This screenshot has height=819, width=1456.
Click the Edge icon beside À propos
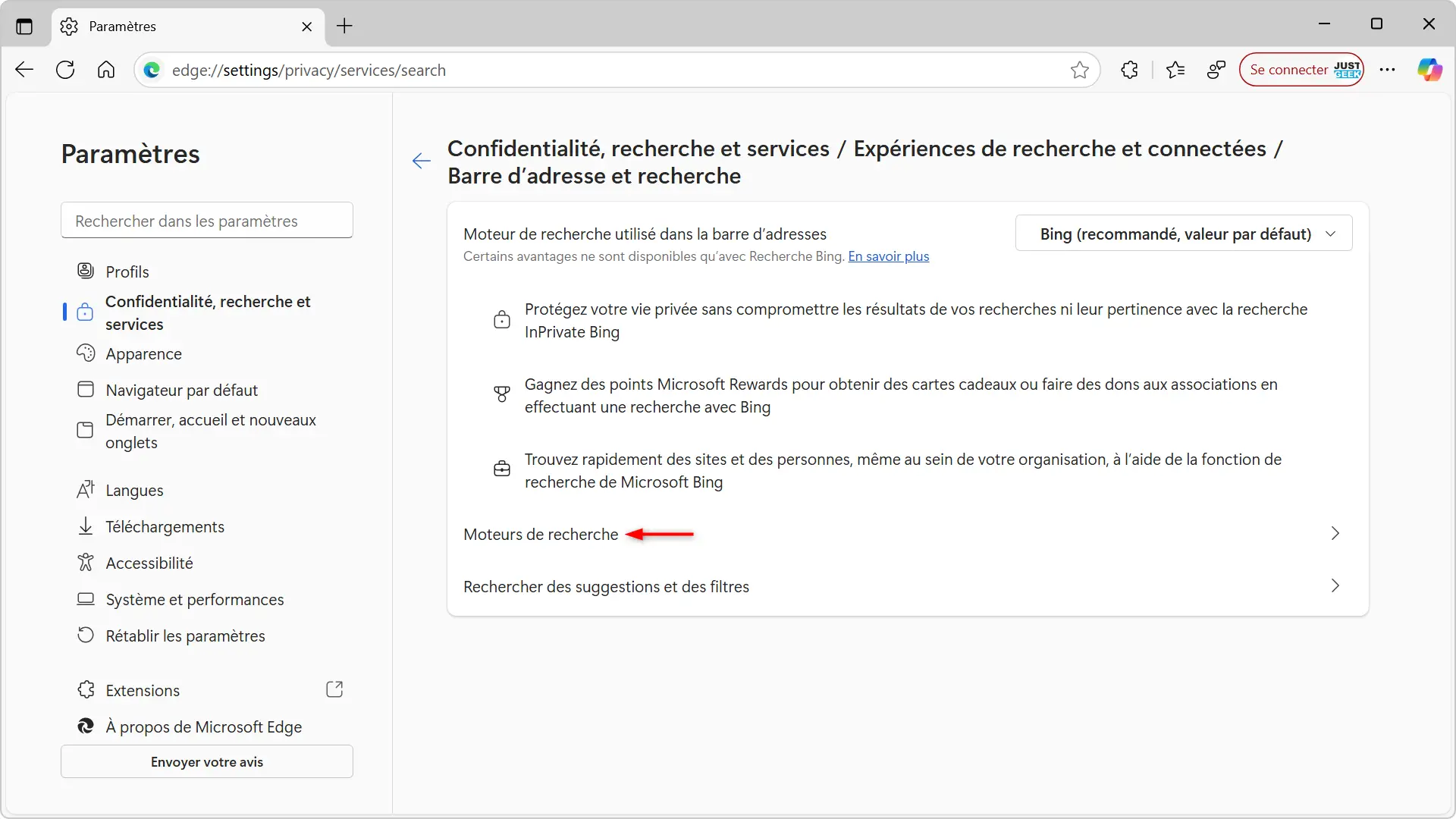point(86,726)
